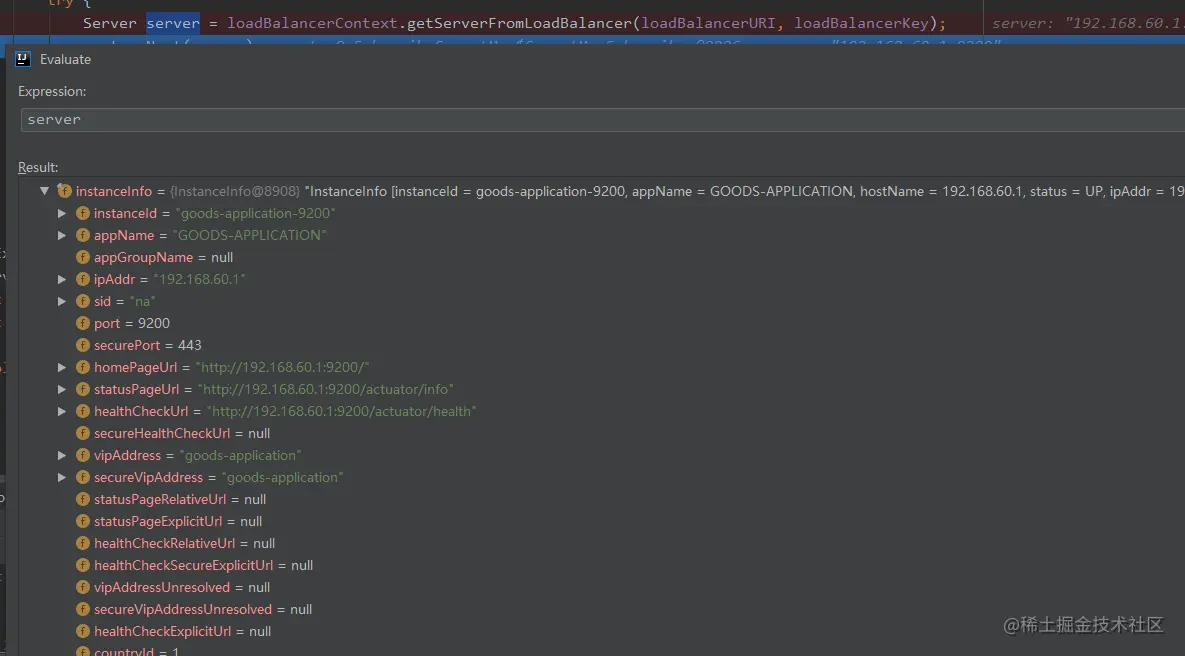The height and width of the screenshot is (656, 1185).
Task: Select the securePort = 443 row
Action: (147, 345)
